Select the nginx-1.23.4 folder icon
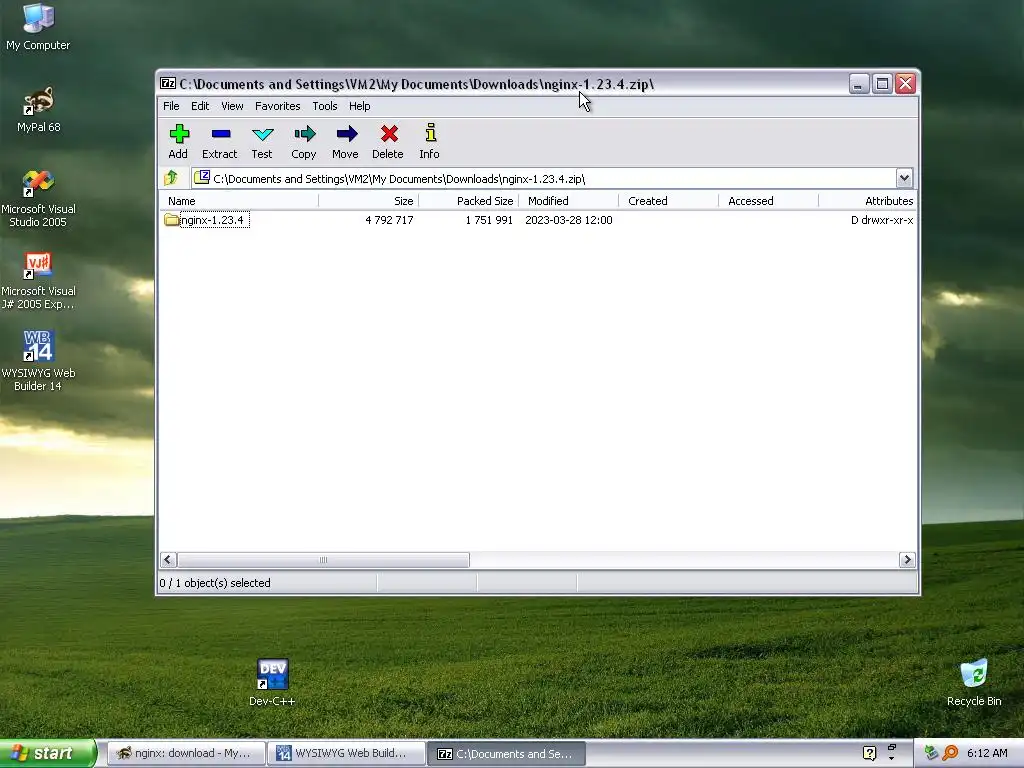This screenshot has height=768, width=1024. pos(171,220)
